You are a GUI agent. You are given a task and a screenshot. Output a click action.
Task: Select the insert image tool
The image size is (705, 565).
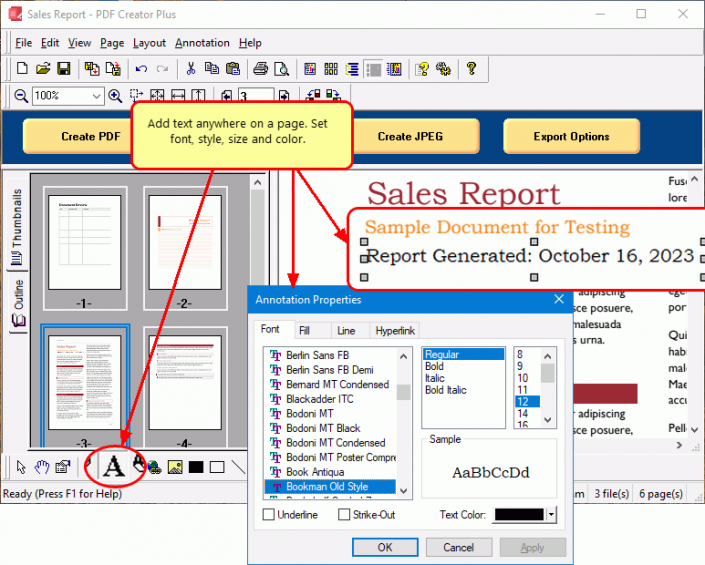175,467
